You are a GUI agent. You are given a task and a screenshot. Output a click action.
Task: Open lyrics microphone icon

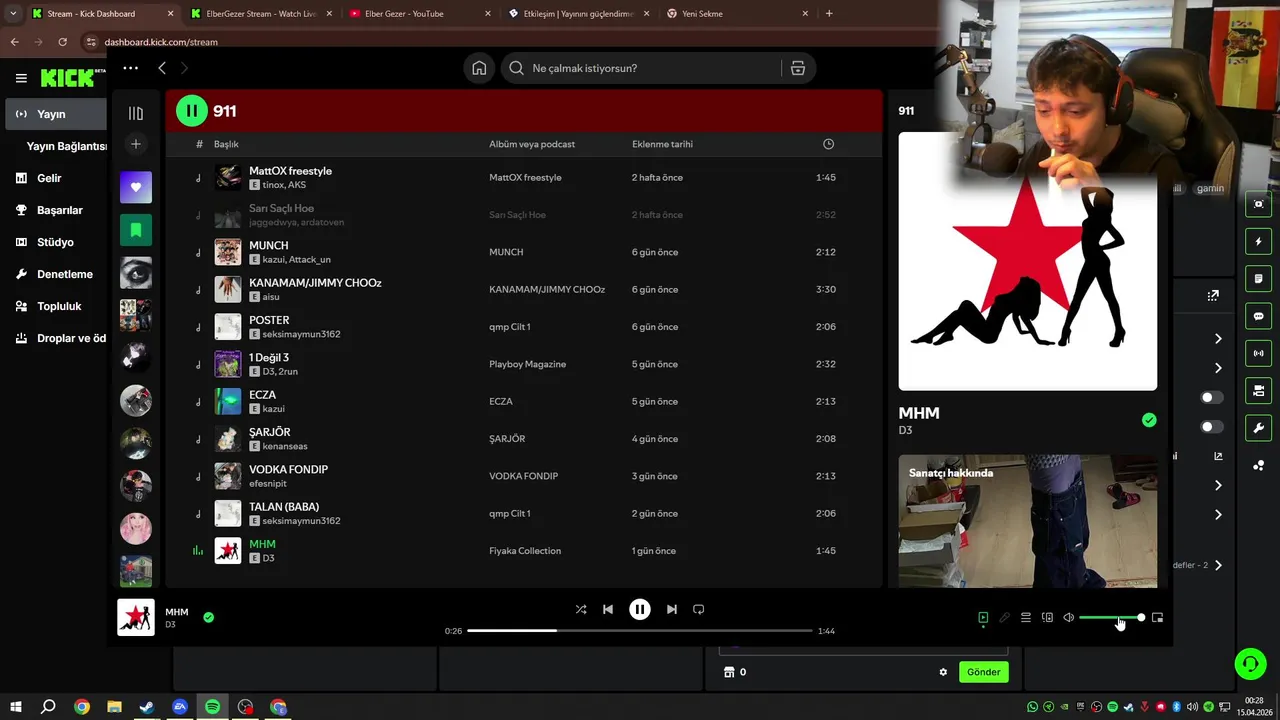1005,618
